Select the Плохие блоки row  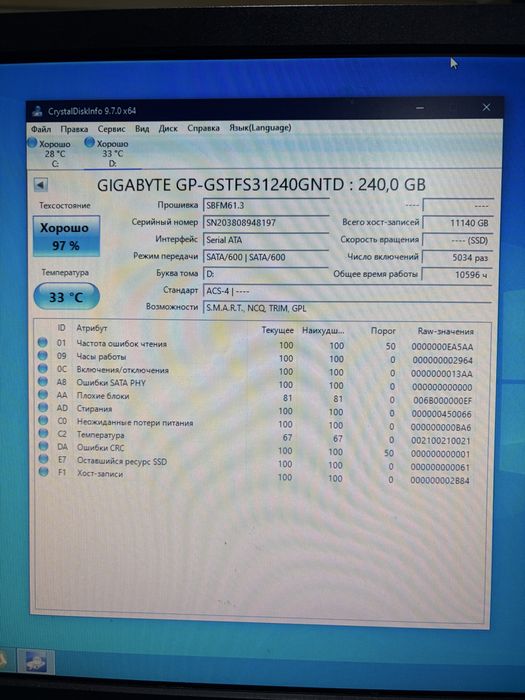257,397
